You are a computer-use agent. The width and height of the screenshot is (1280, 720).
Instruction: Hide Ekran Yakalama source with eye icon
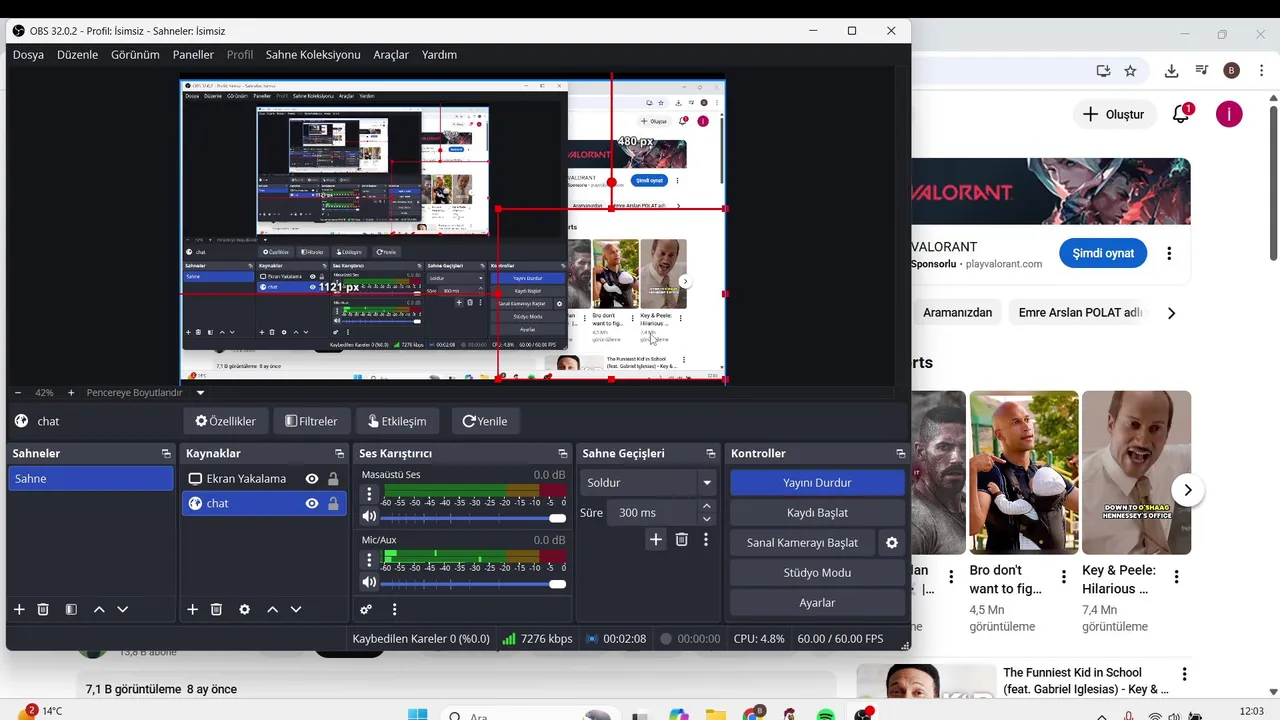pyautogui.click(x=312, y=479)
